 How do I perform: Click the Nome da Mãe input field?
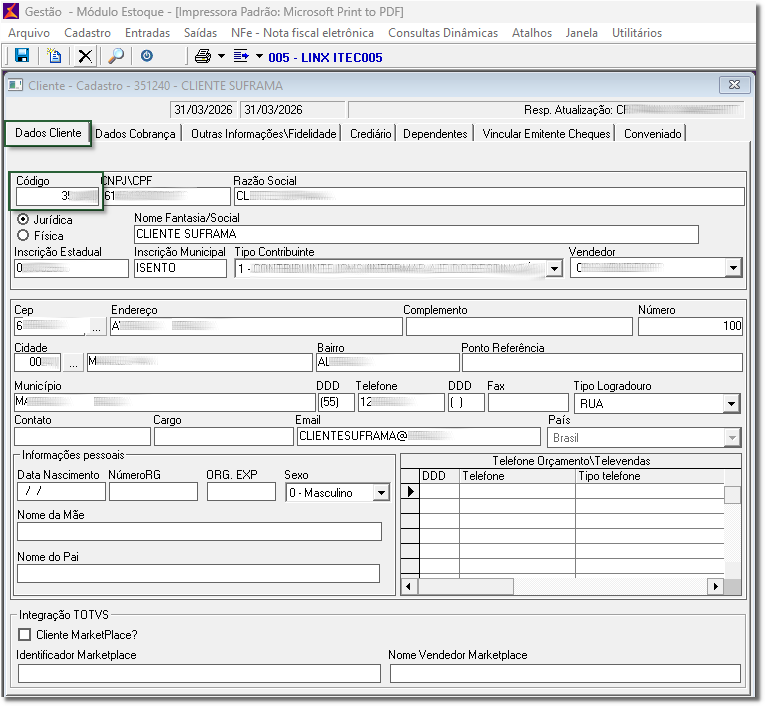(x=199, y=531)
